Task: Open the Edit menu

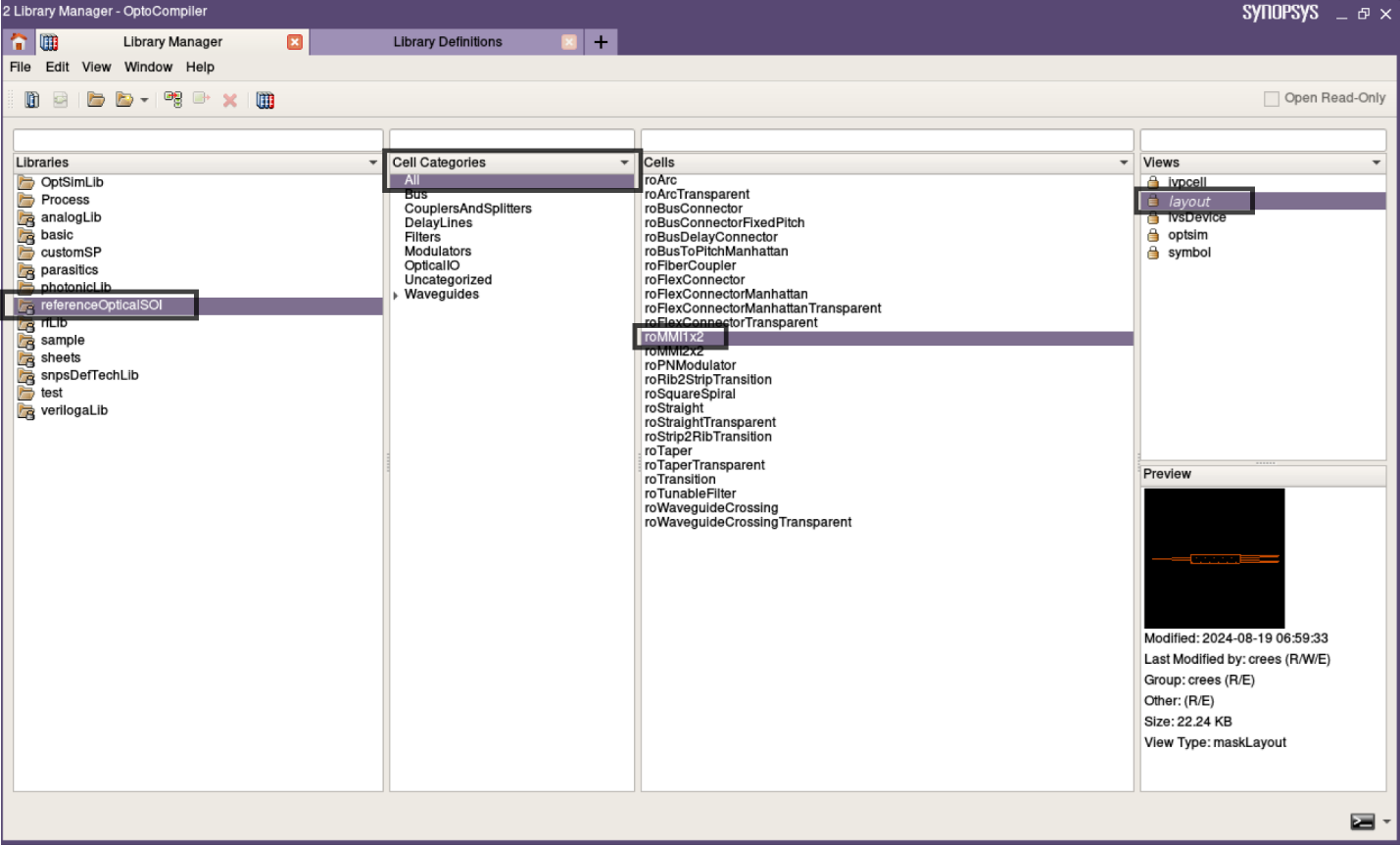Action: (58, 67)
